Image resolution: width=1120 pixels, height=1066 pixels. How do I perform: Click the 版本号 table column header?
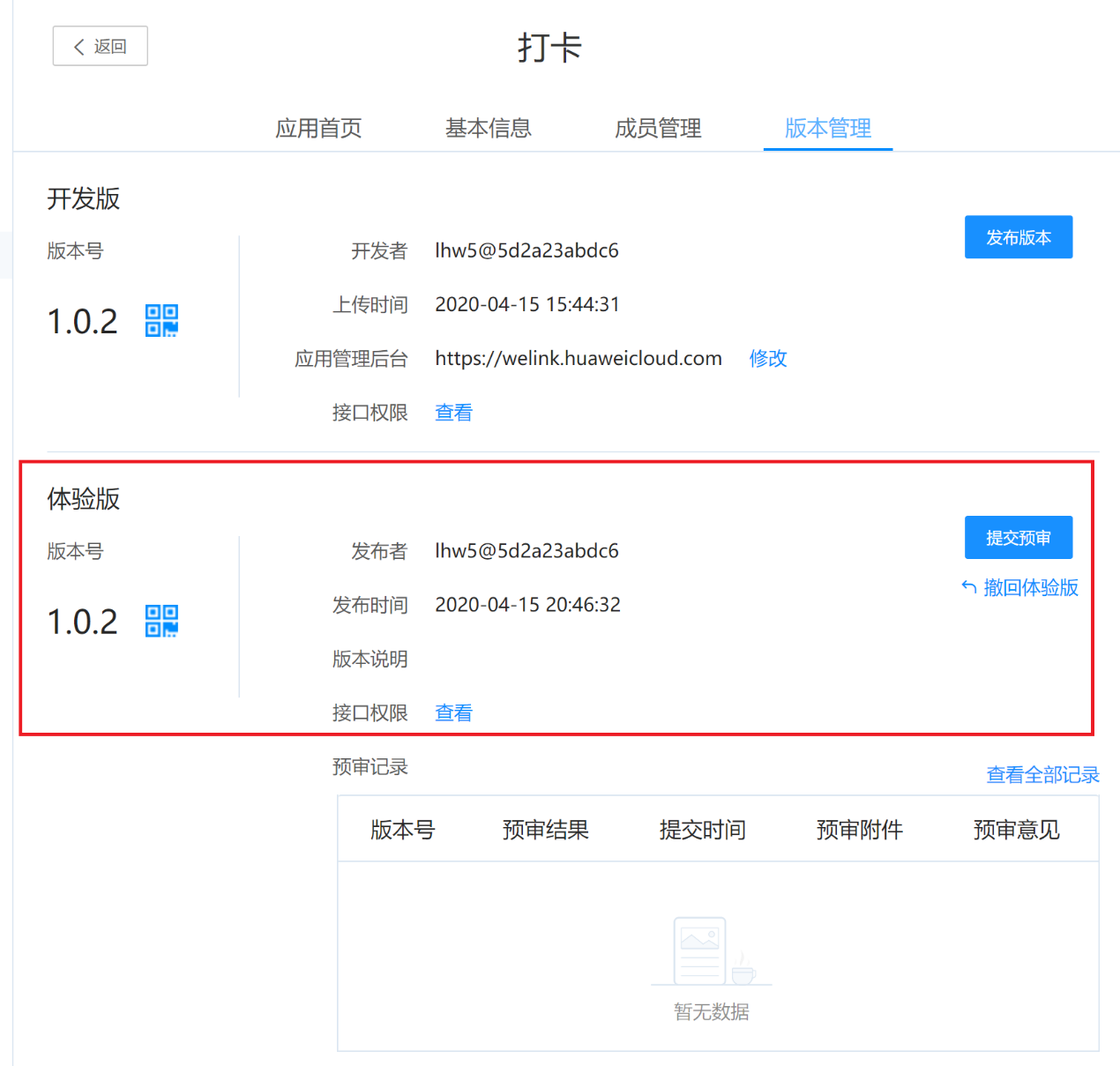(402, 830)
